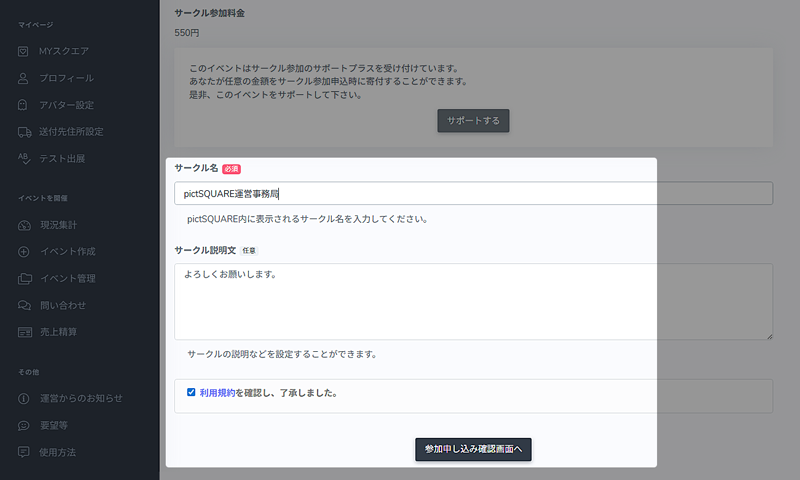Click the テスト出展 icon
The height and width of the screenshot is (480, 800).
[24, 159]
